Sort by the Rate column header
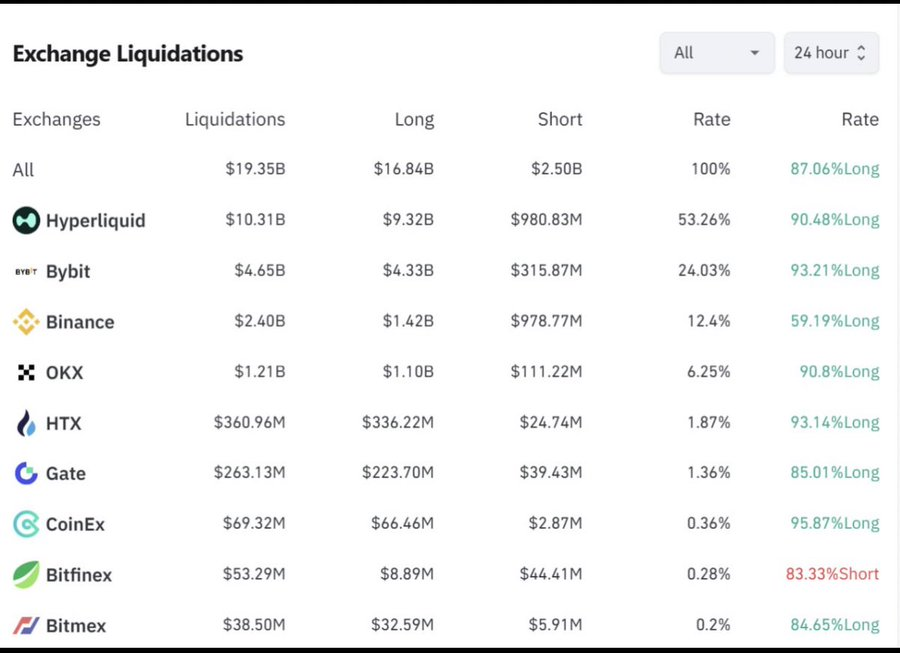This screenshot has height=653, width=900. coord(711,119)
